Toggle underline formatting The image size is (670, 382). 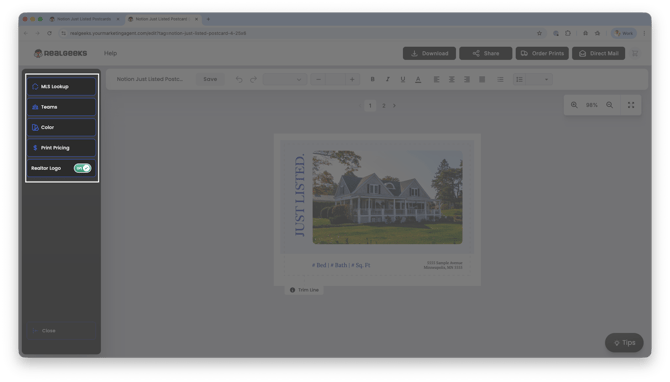pyautogui.click(x=403, y=79)
